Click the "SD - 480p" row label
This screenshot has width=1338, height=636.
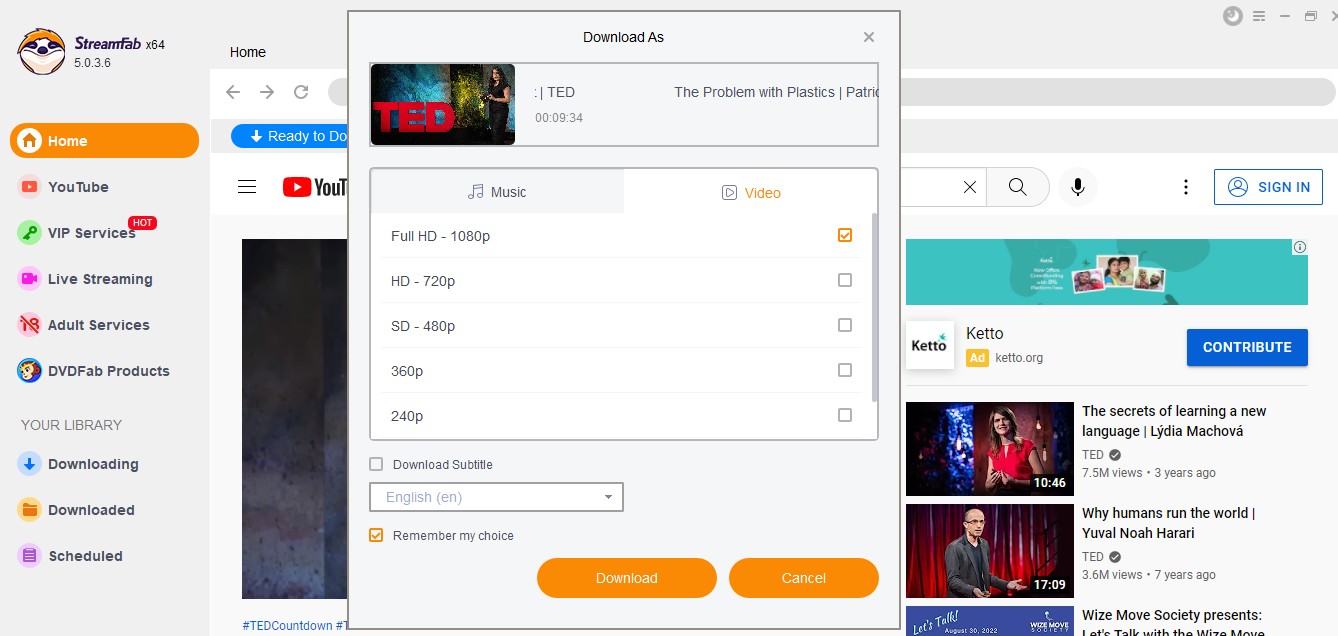point(423,326)
